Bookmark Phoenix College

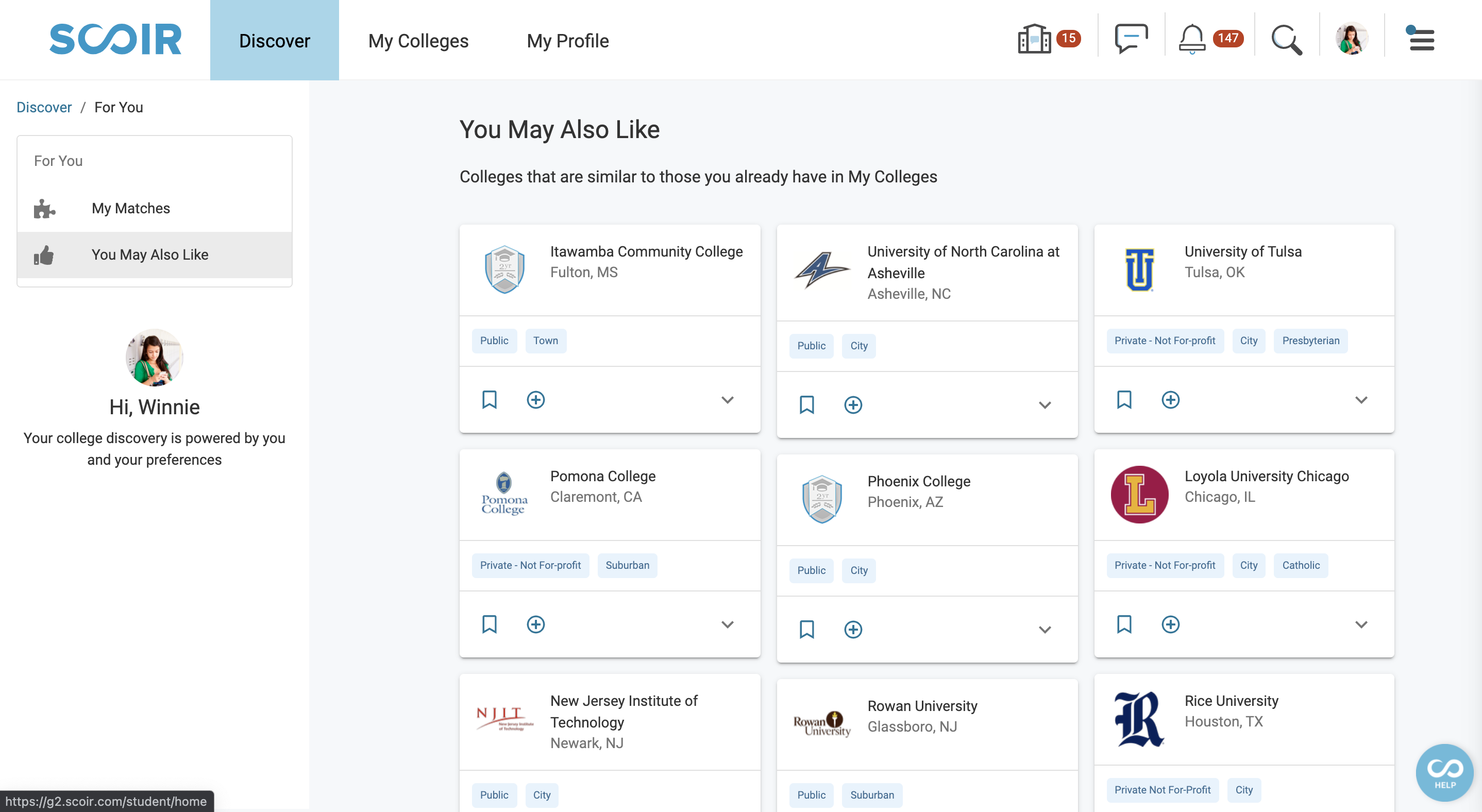pyautogui.click(x=807, y=630)
